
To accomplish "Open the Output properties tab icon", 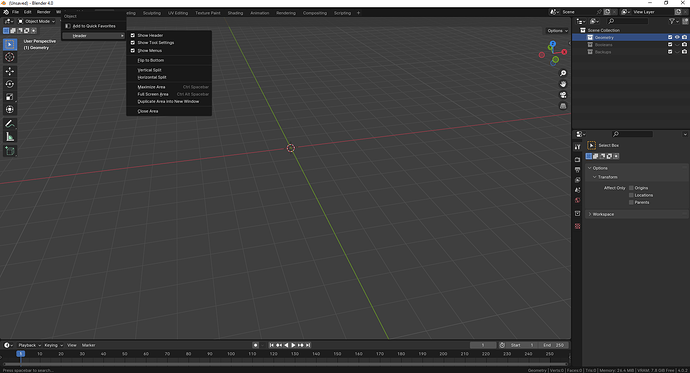I will tap(577, 170).
